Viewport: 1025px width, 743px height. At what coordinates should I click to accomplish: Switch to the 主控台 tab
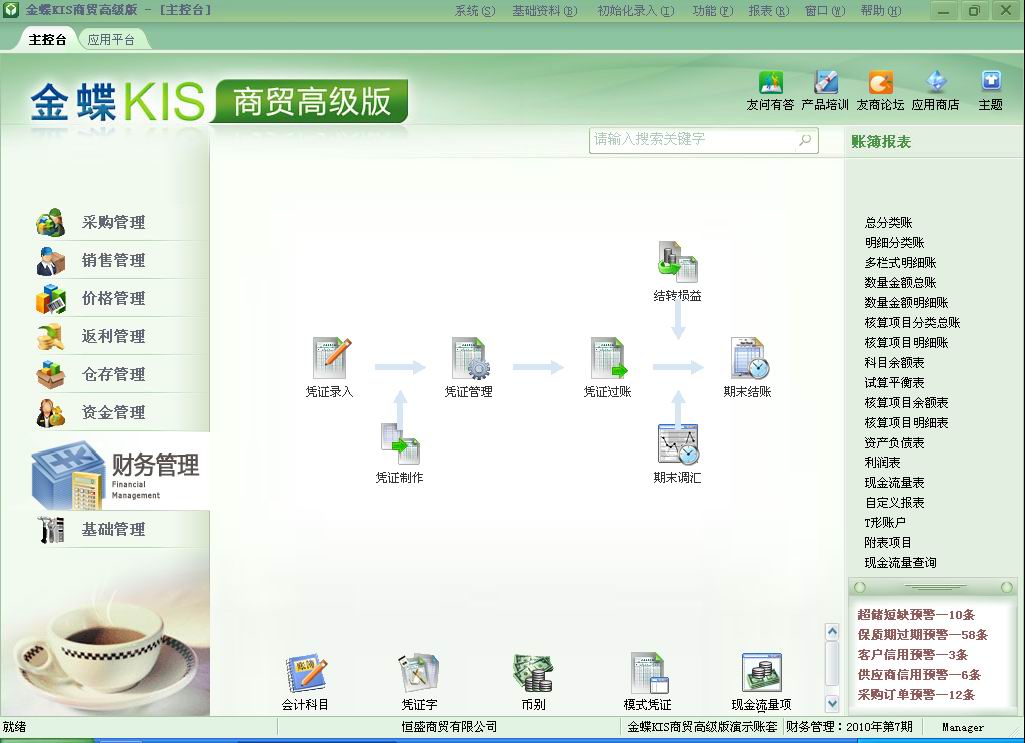tap(47, 39)
